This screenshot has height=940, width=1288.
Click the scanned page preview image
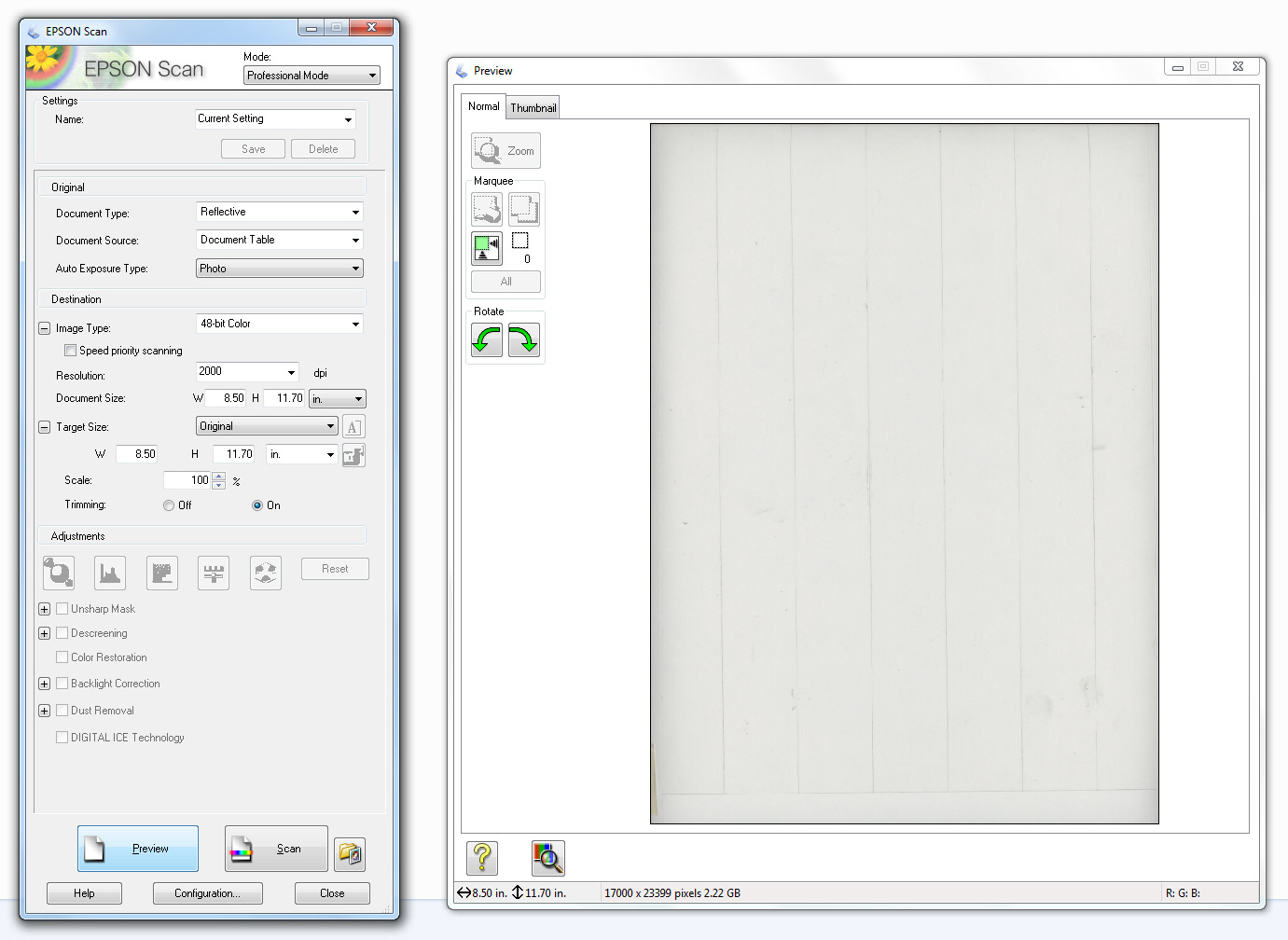pos(904,474)
